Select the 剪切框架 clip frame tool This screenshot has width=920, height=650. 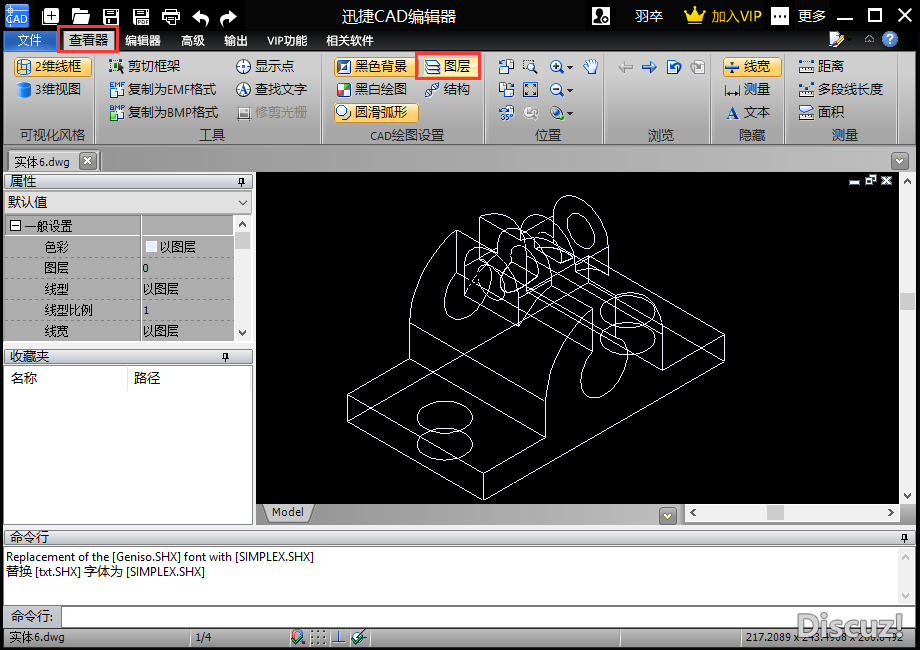click(x=145, y=67)
